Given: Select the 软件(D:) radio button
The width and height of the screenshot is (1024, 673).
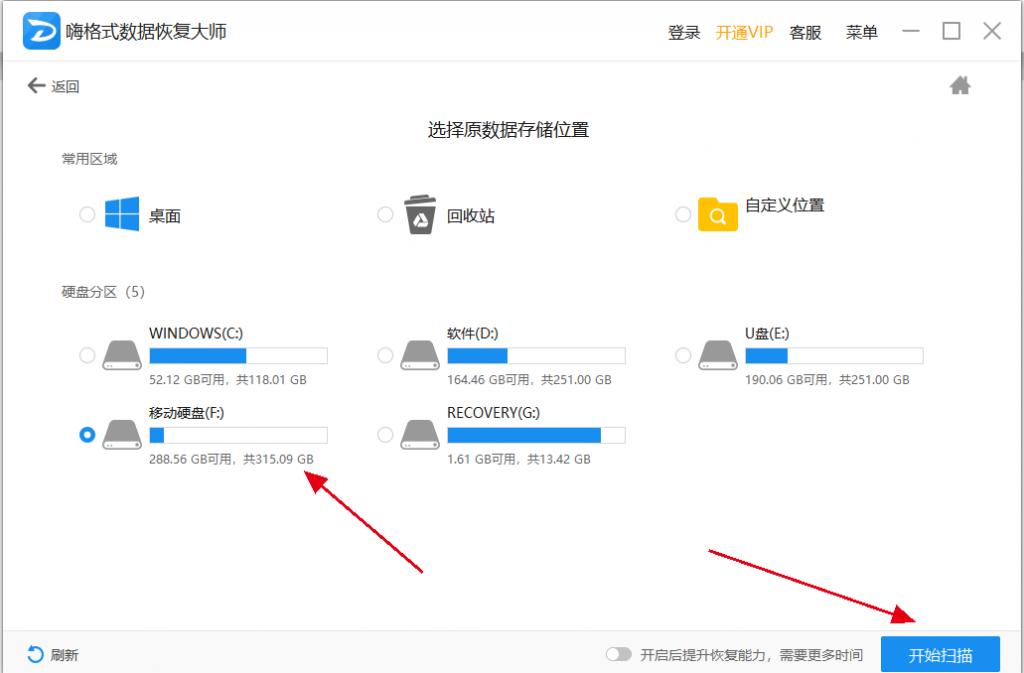Looking at the screenshot, I should [x=385, y=356].
